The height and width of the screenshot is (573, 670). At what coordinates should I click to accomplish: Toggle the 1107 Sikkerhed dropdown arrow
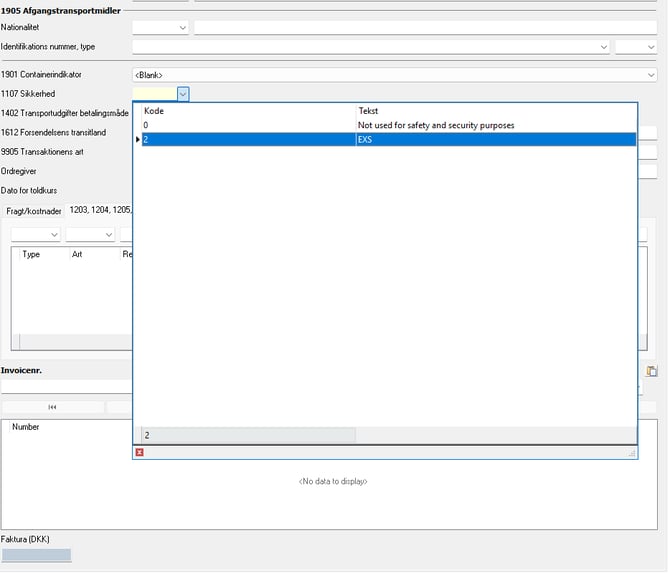pos(183,94)
